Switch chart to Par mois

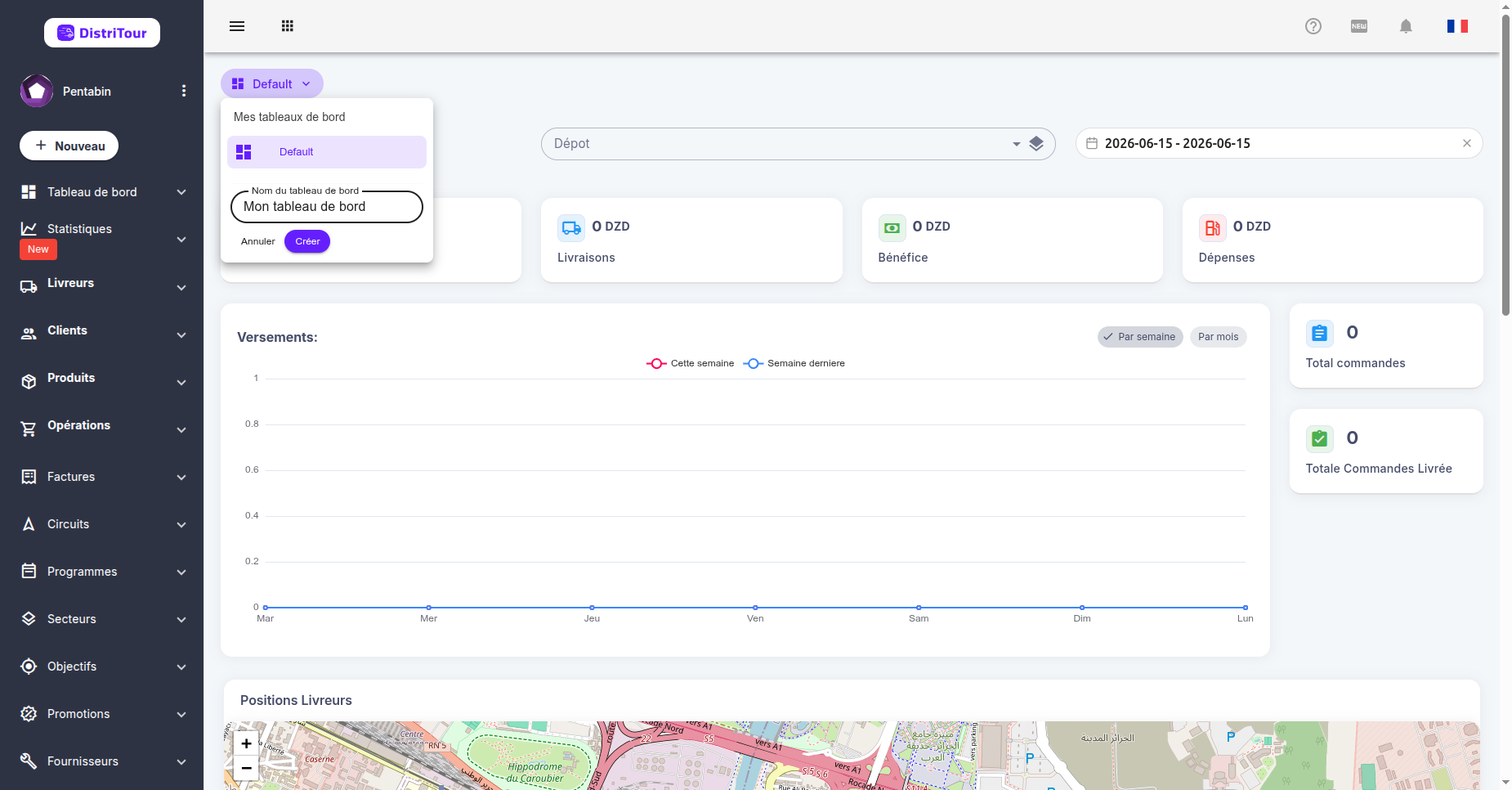pyautogui.click(x=1218, y=337)
